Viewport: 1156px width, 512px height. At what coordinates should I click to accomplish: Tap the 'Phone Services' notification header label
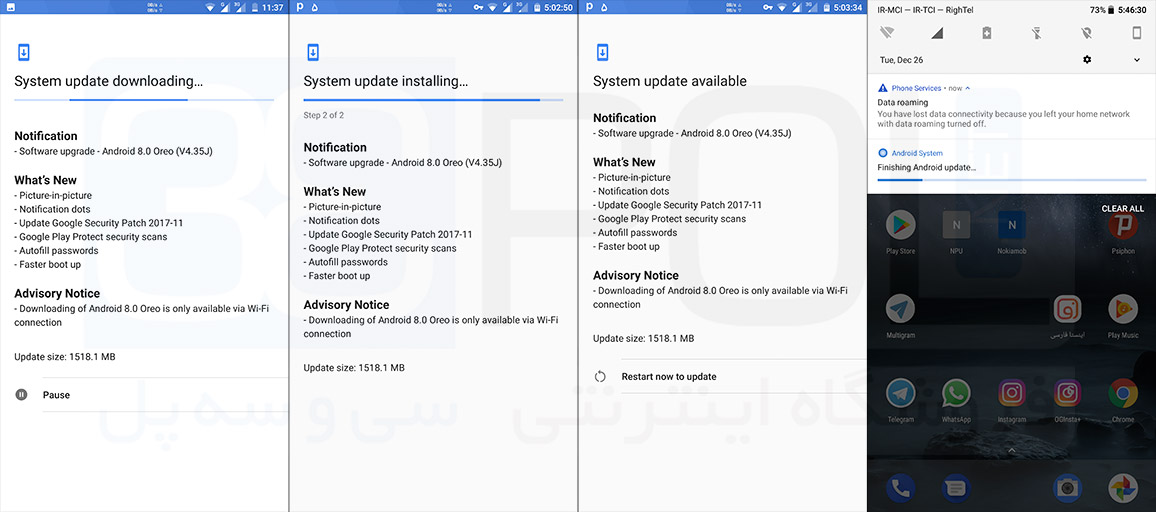click(916, 88)
